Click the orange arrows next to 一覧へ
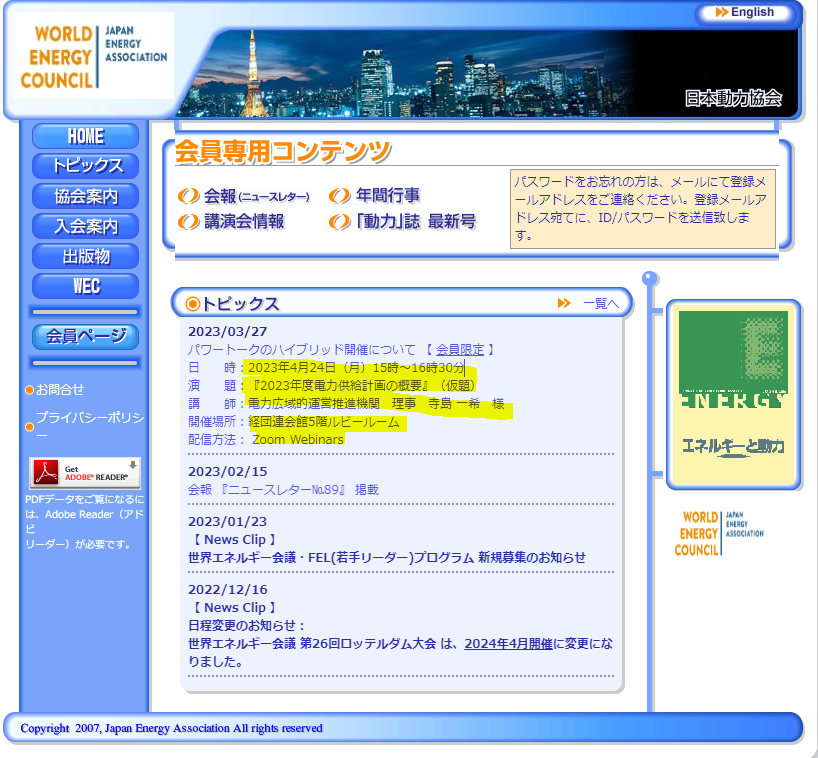 coord(564,303)
